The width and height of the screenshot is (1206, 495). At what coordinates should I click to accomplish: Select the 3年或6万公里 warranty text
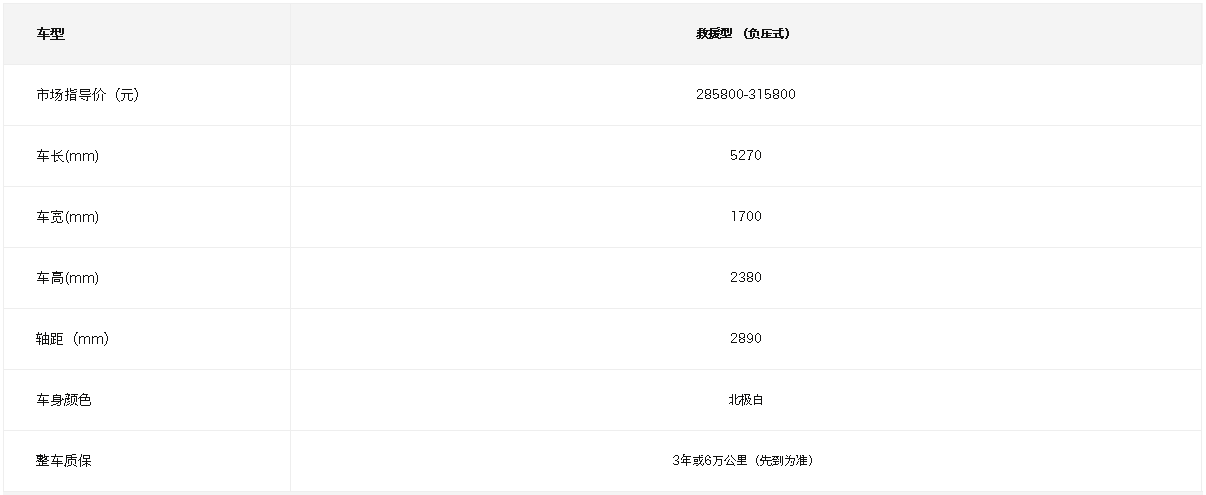[710, 461]
